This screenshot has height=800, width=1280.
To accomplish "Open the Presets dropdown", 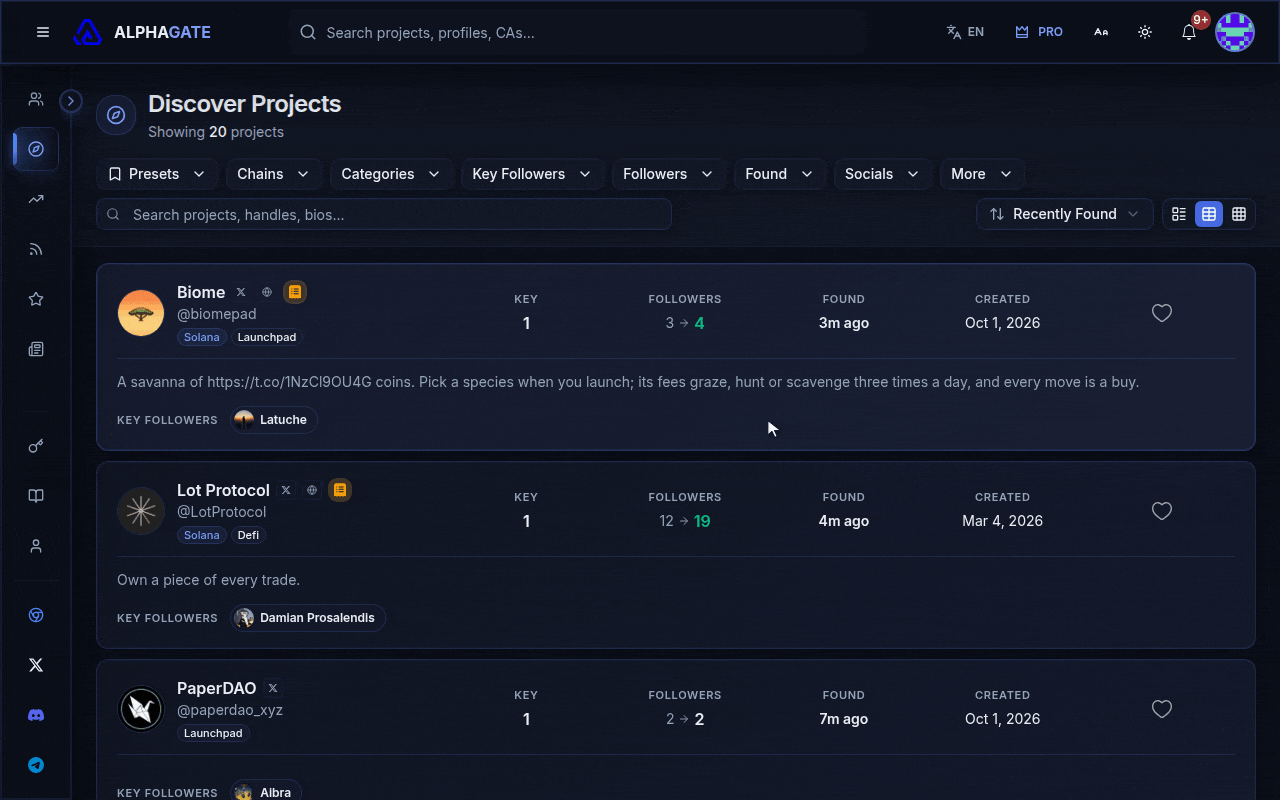I will tap(157, 174).
